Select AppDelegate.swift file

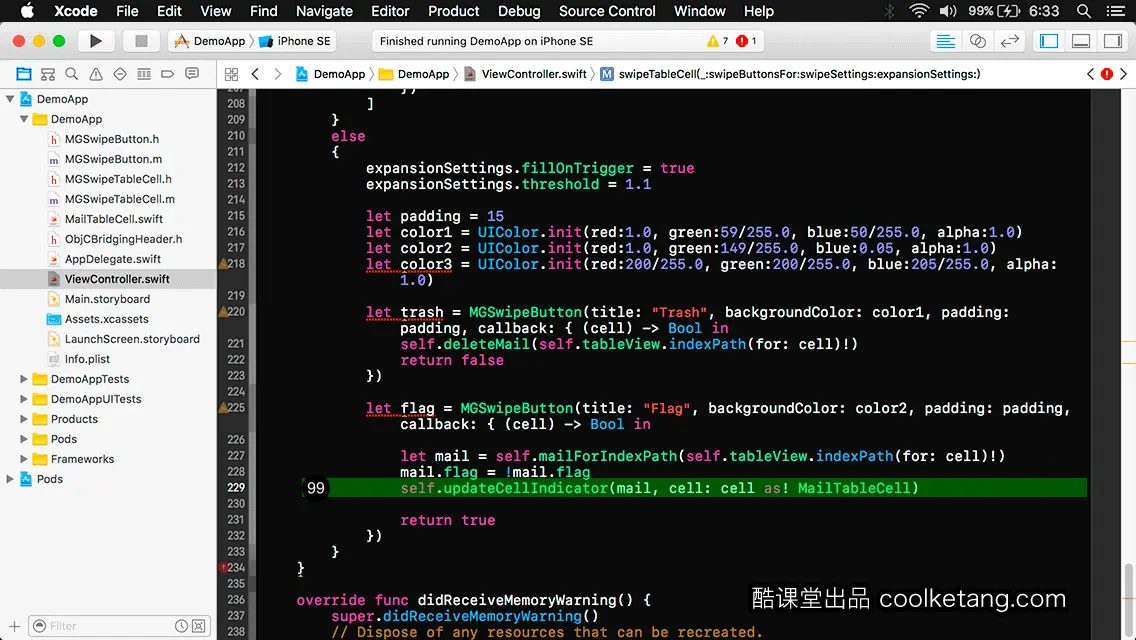coord(112,259)
